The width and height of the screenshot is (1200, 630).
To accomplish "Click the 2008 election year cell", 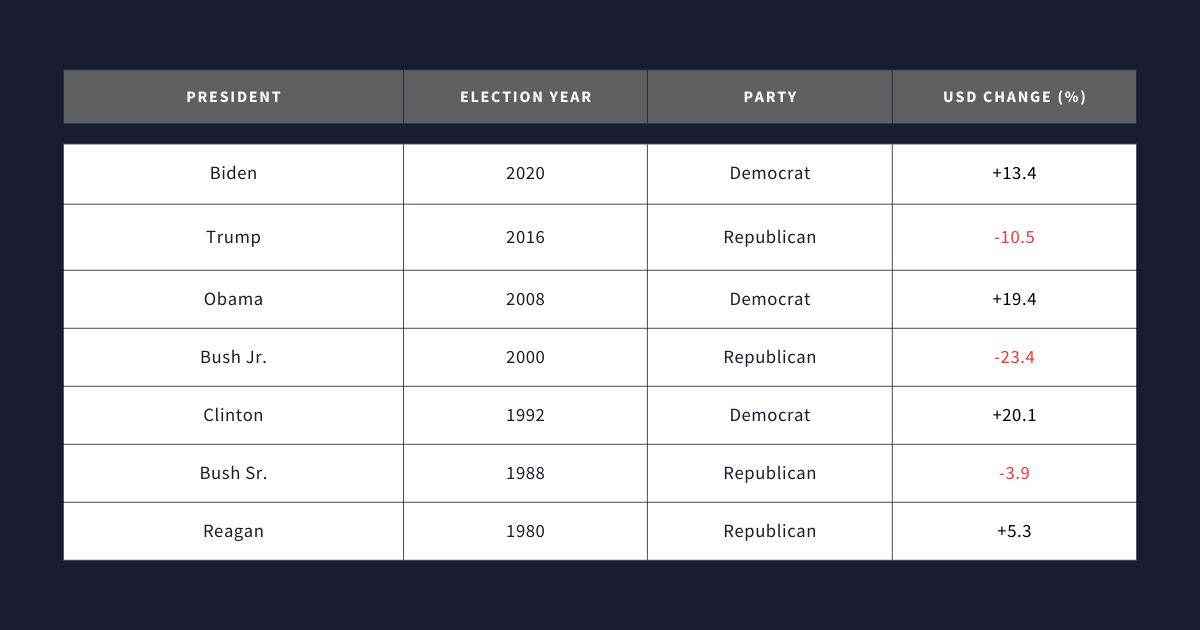I will (525, 299).
